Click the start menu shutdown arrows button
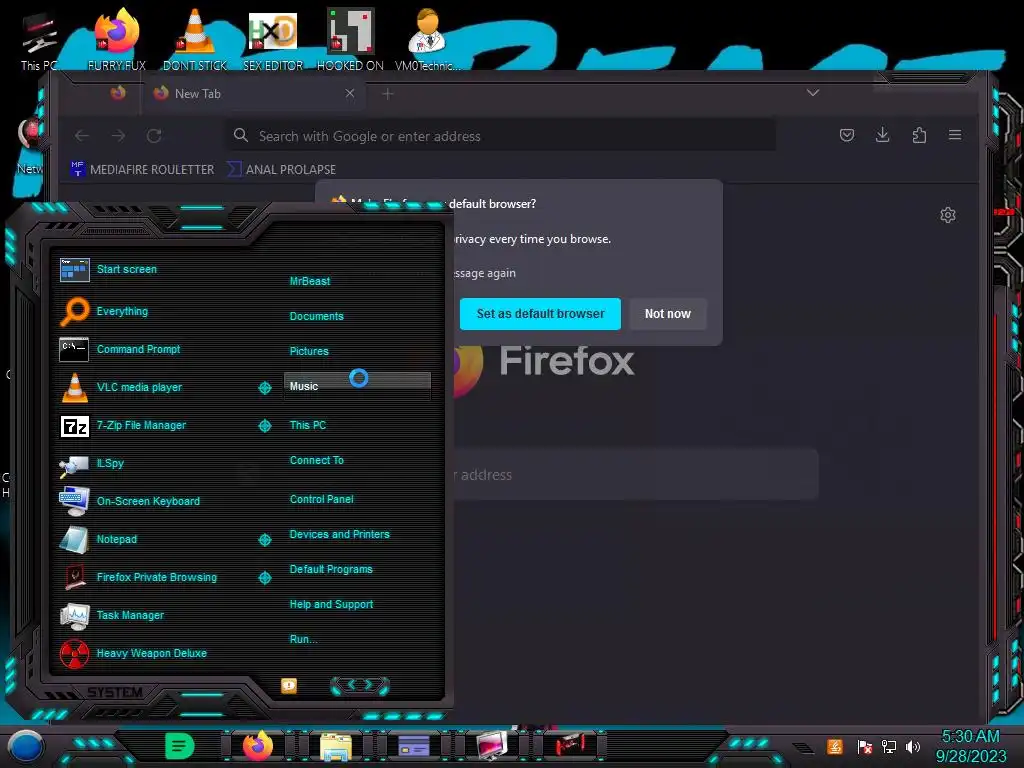1024x768 pixels. click(x=360, y=685)
